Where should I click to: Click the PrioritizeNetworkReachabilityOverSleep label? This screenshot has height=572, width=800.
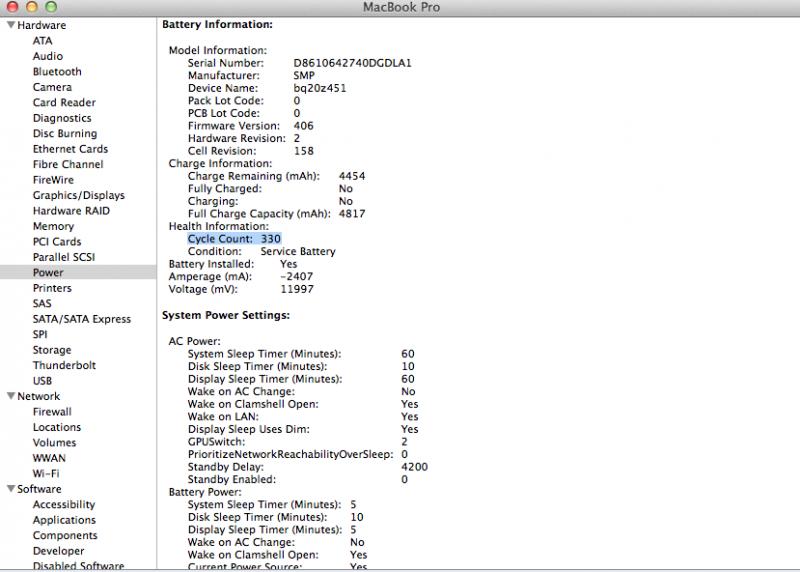tap(290, 454)
